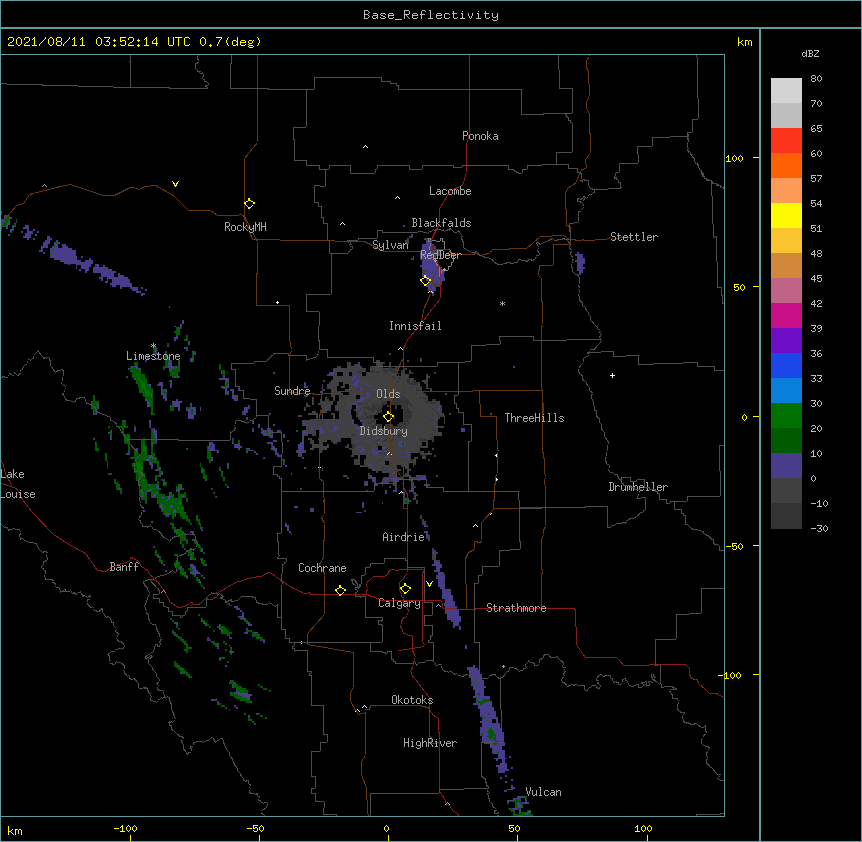
Task: Click the Ponoka city label
Action: tap(480, 136)
